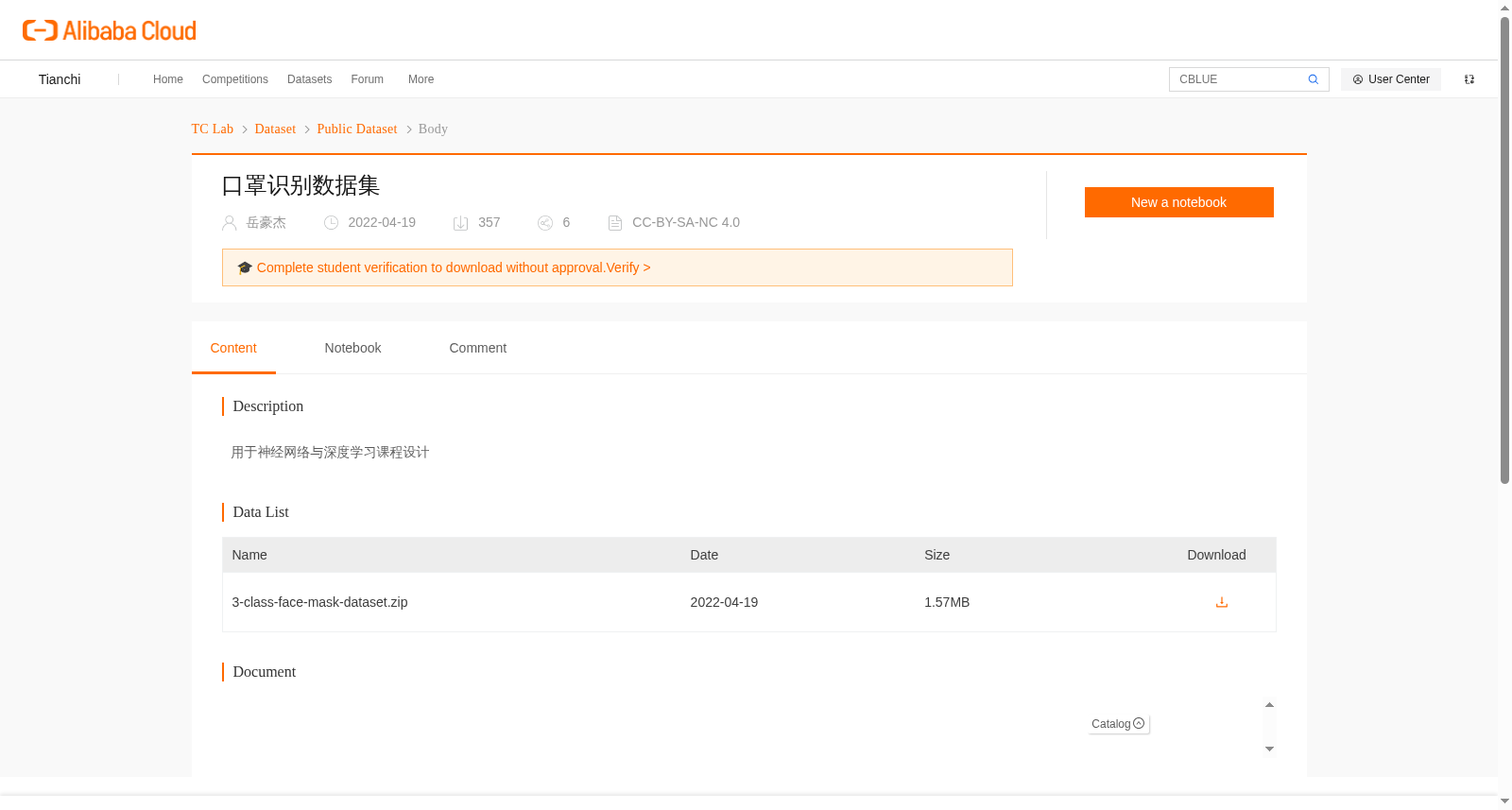The image size is (1512, 810).
Task: Select the Content tab
Action: [x=233, y=348]
